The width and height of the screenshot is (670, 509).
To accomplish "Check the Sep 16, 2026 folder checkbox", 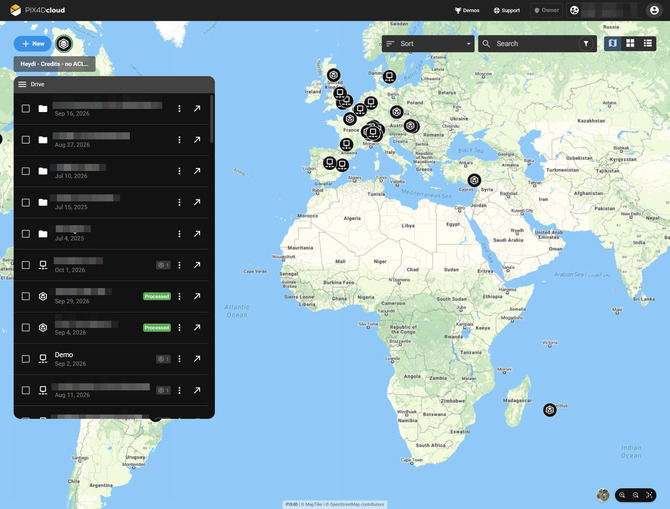I will click(26, 109).
